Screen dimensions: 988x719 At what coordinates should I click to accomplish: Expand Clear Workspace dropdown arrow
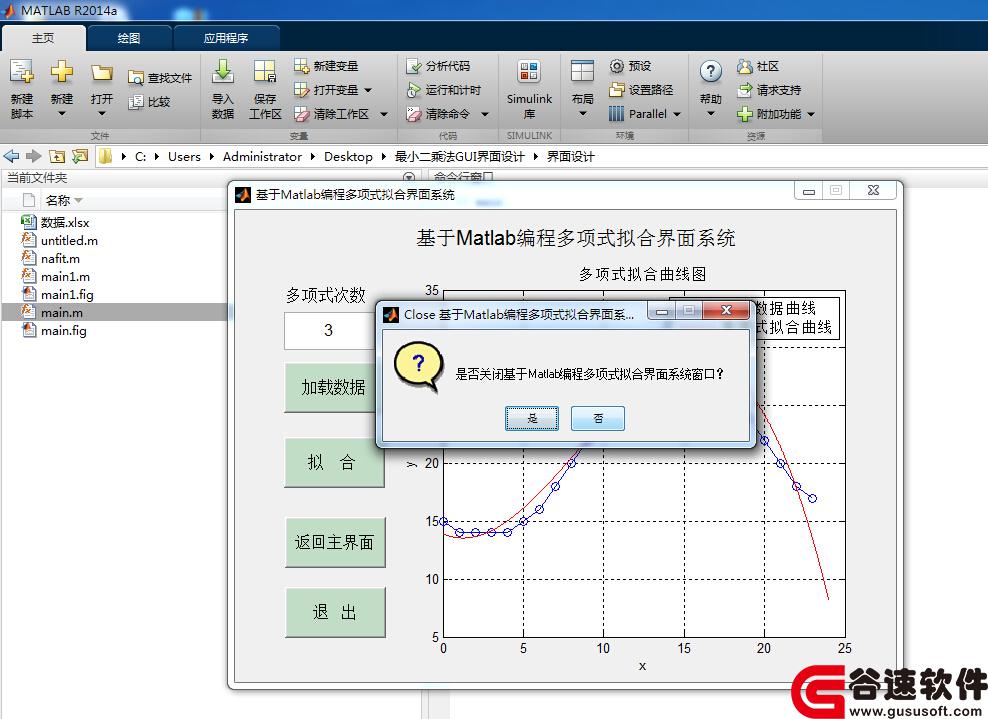point(384,115)
